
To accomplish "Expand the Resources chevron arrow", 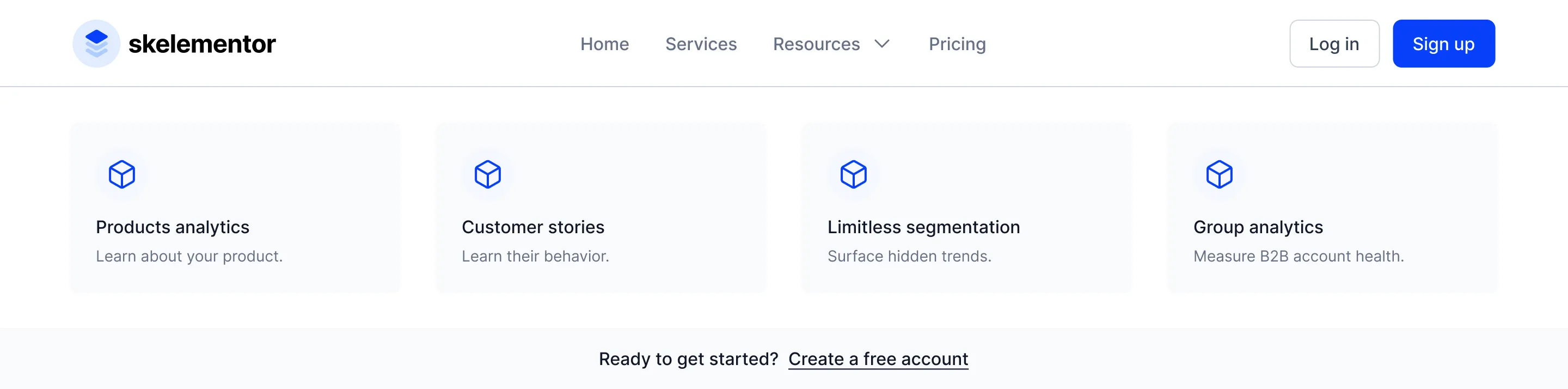I will (x=882, y=44).
